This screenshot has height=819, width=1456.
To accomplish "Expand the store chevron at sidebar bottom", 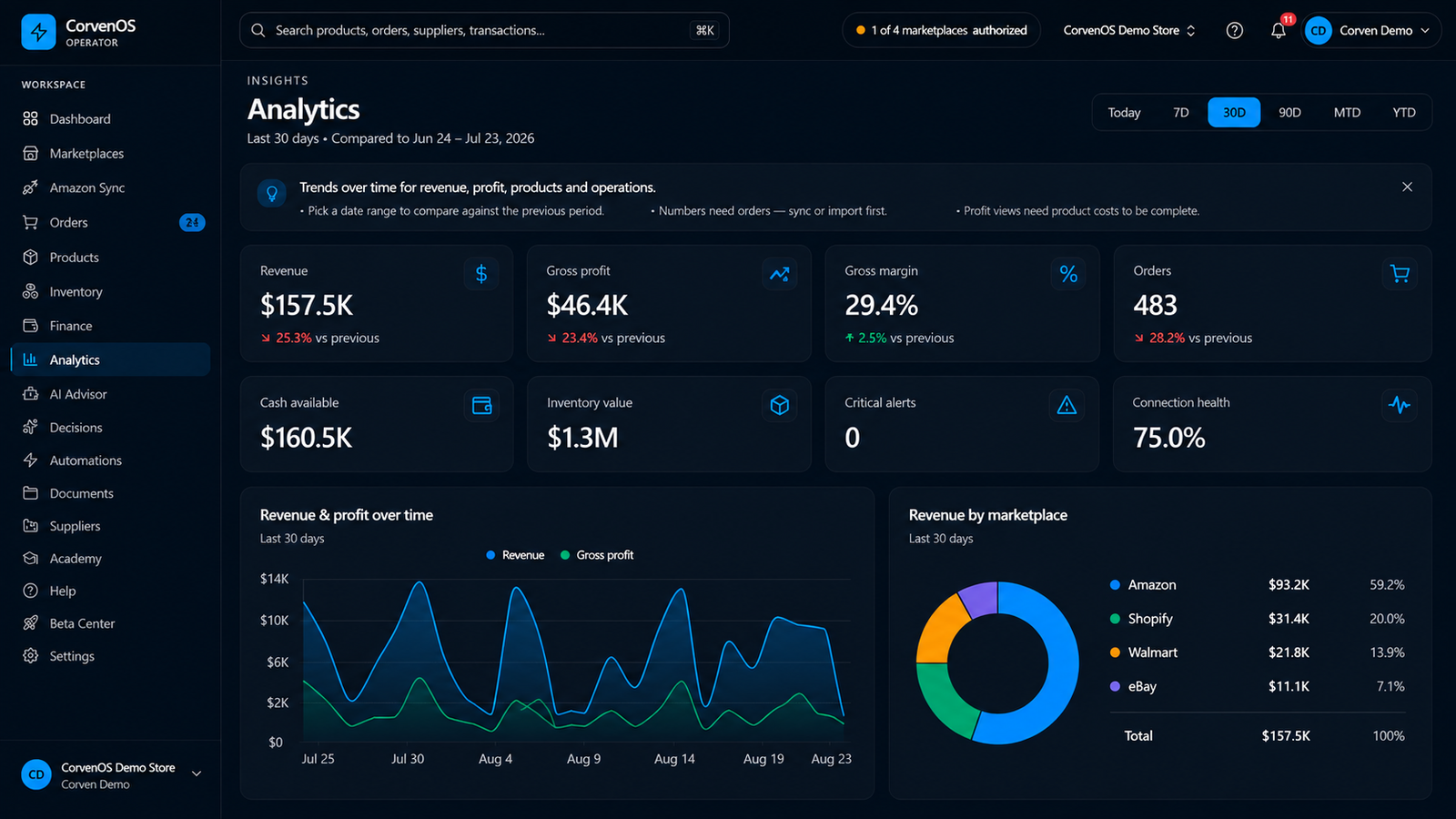I will coord(197,774).
